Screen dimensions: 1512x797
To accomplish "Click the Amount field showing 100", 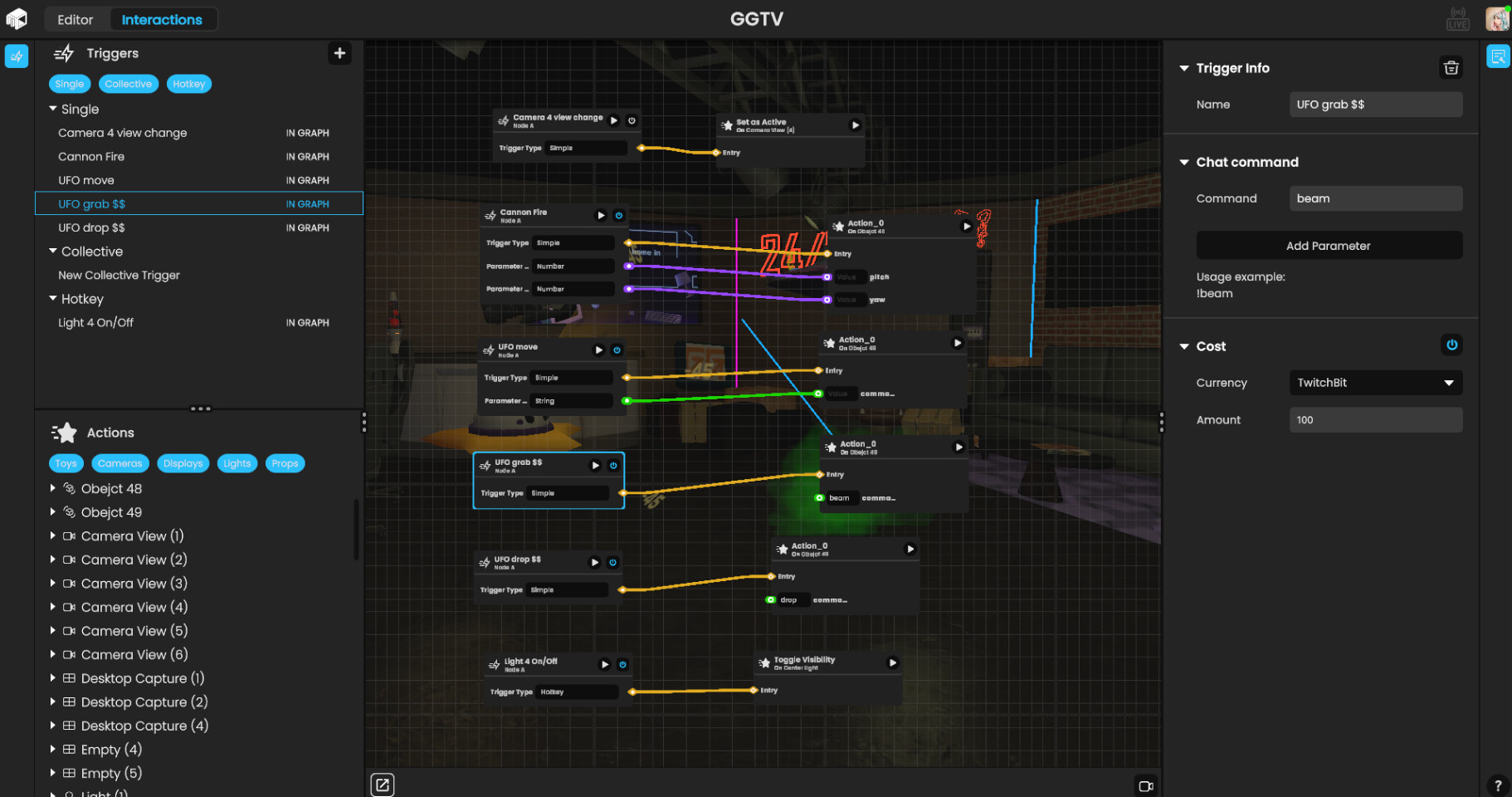I will click(1375, 419).
